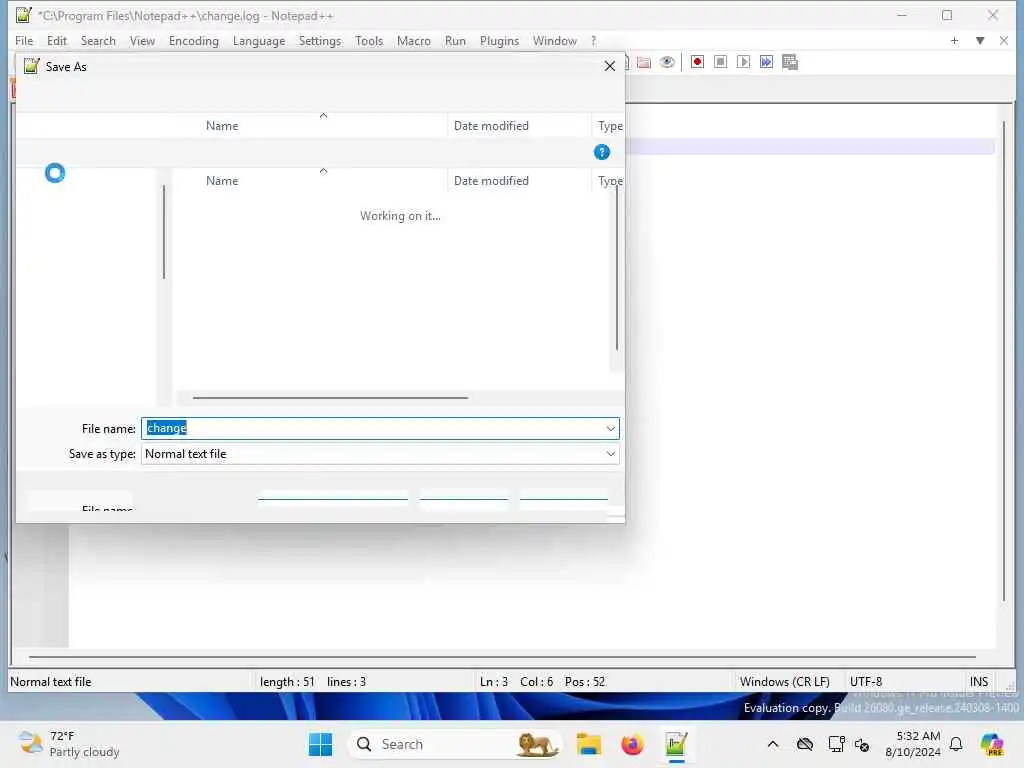This screenshot has width=1024, height=768.
Task: Click the editor's horizontal scrollbar
Action: (502, 657)
